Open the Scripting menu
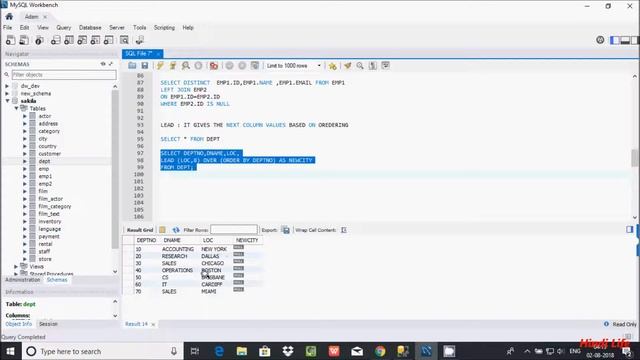The width and height of the screenshot is (640, 360). tap(164, 28)
